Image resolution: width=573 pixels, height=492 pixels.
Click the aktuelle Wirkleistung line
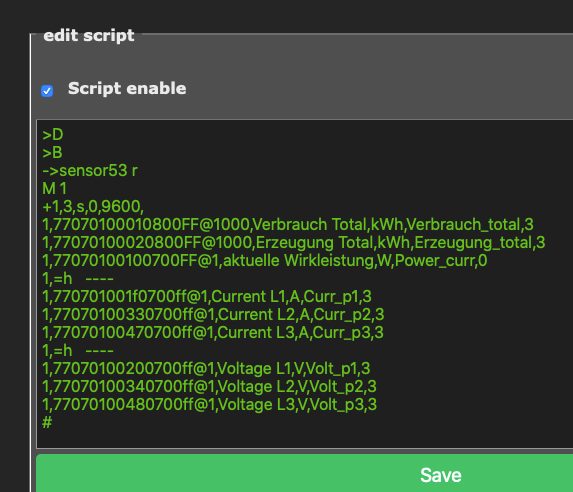pos(265,261)
